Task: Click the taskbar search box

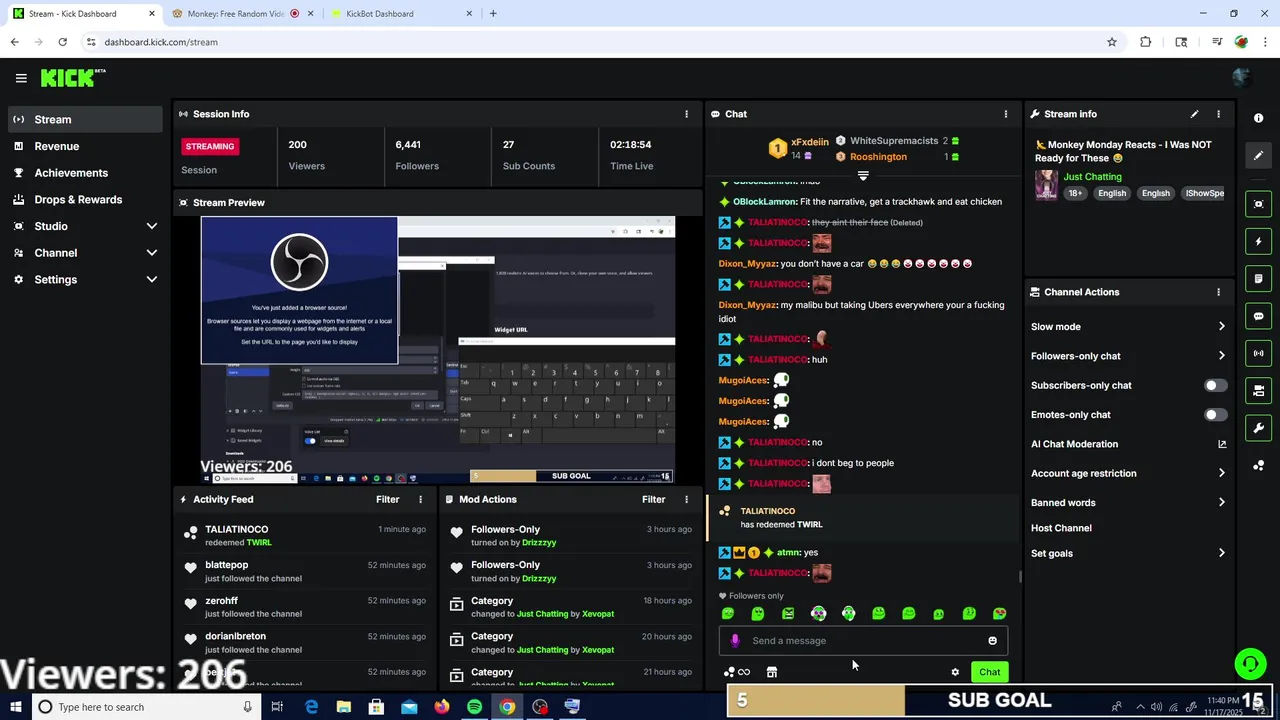Action: click(x=145, y=707)
